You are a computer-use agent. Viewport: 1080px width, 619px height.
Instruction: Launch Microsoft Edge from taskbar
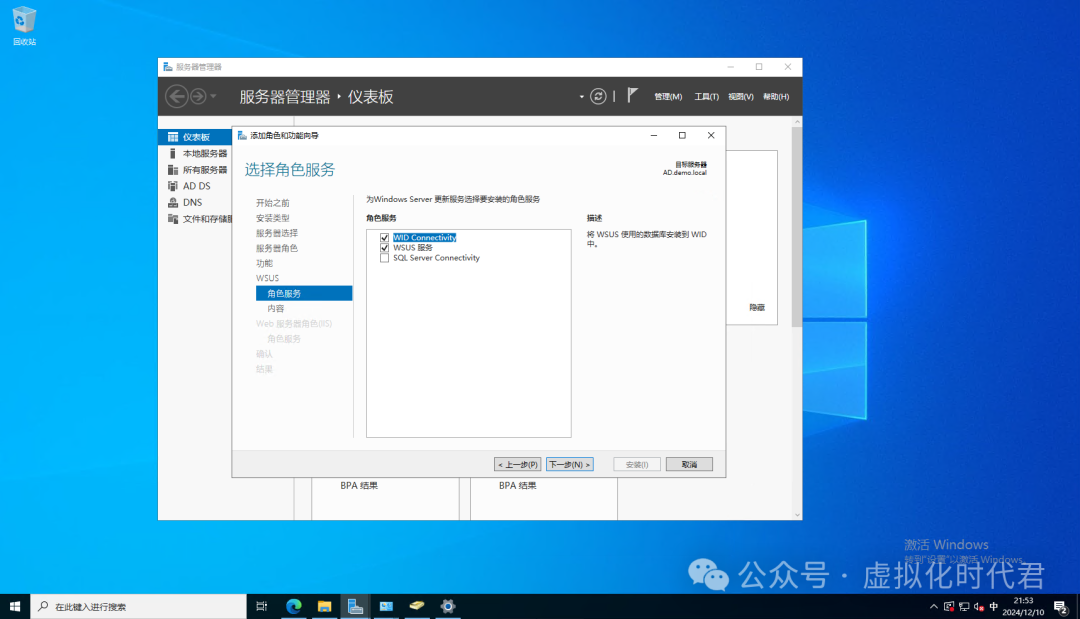[293, 607]
